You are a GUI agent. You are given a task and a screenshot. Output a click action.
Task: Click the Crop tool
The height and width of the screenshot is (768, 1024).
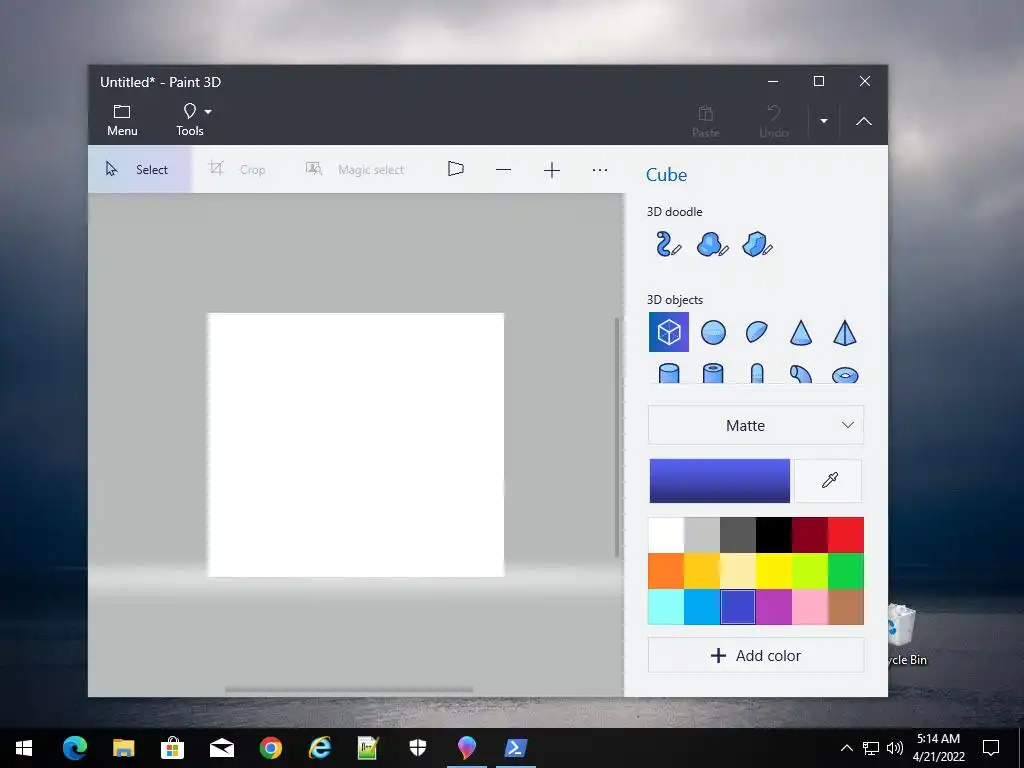[x=237, y=170]
